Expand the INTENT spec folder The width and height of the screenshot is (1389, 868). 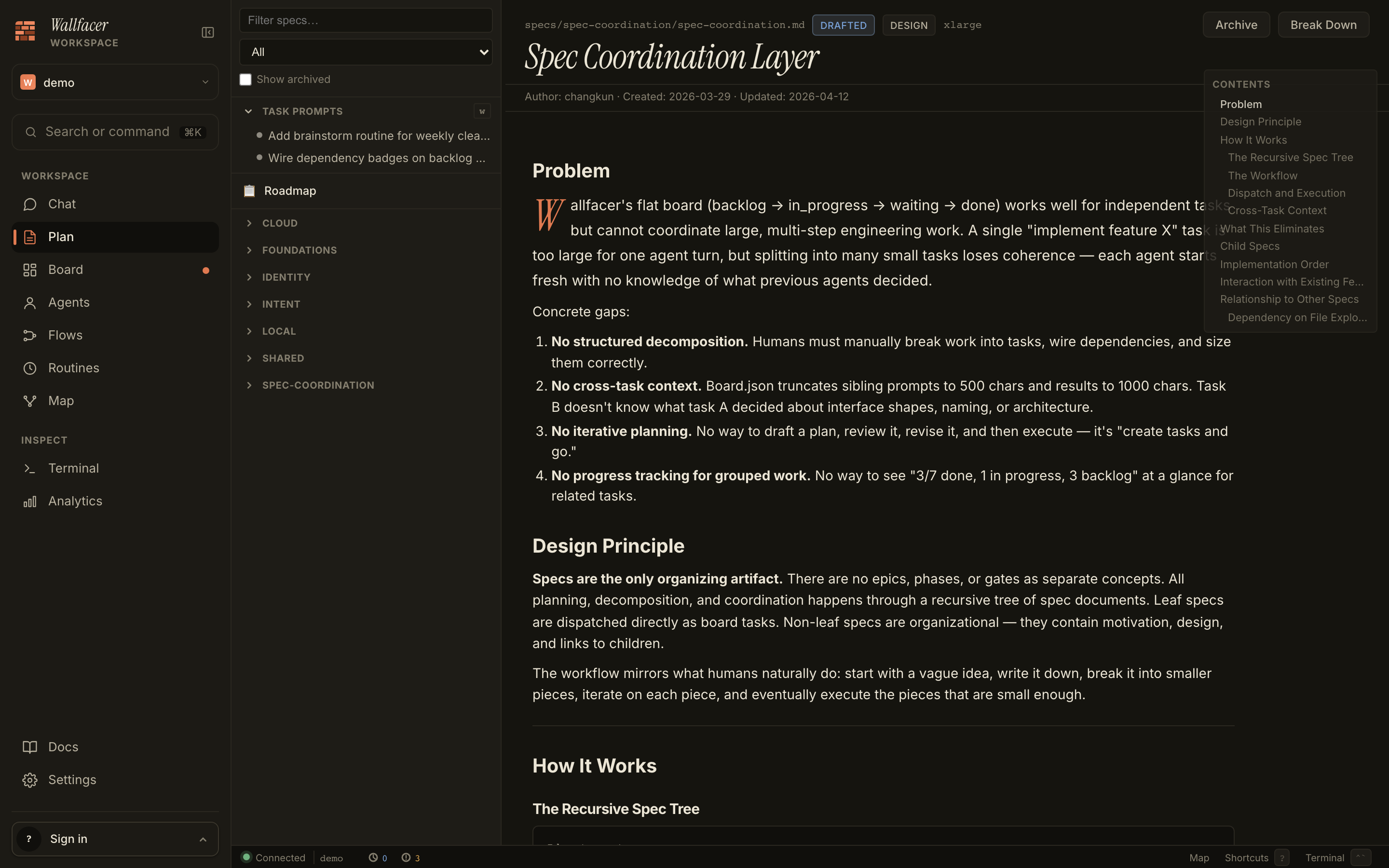[249, 304]
